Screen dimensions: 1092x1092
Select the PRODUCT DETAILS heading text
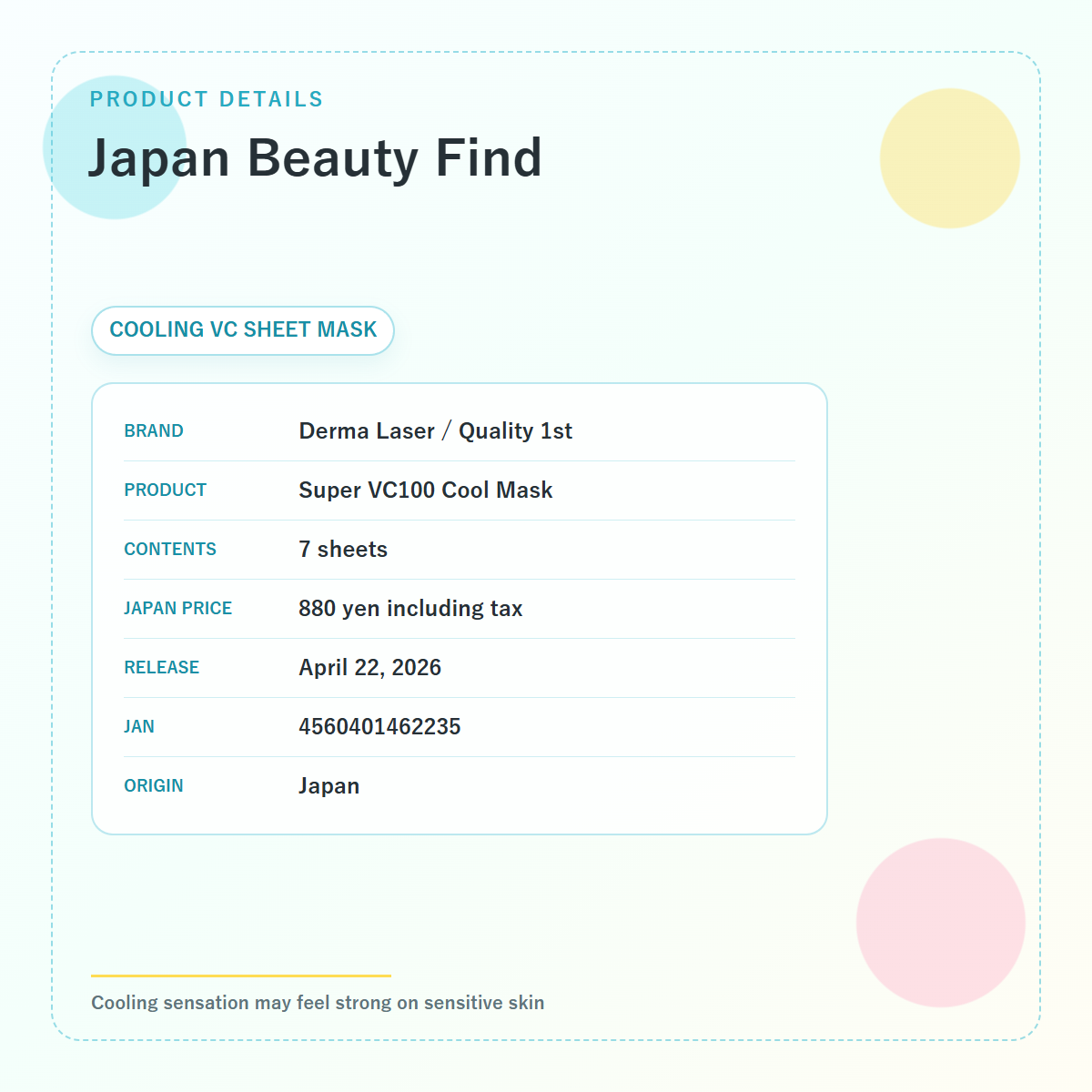point(207,99)
